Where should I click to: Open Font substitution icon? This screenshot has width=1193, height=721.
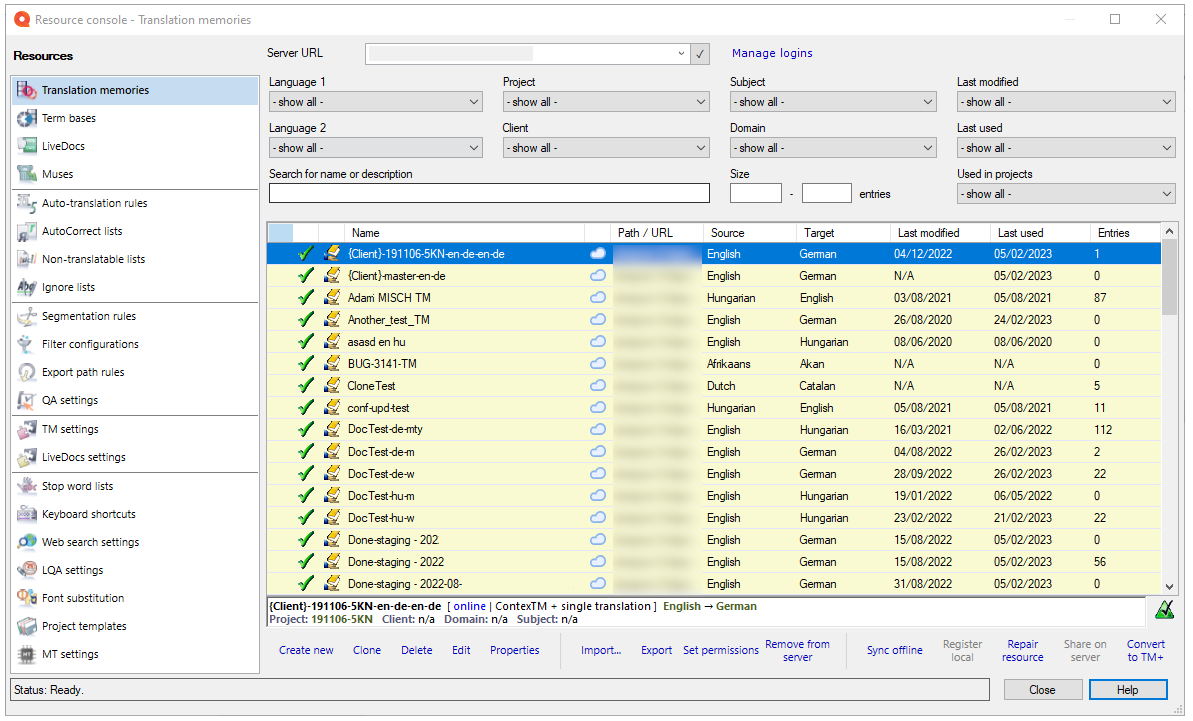(x=27, y=599)
